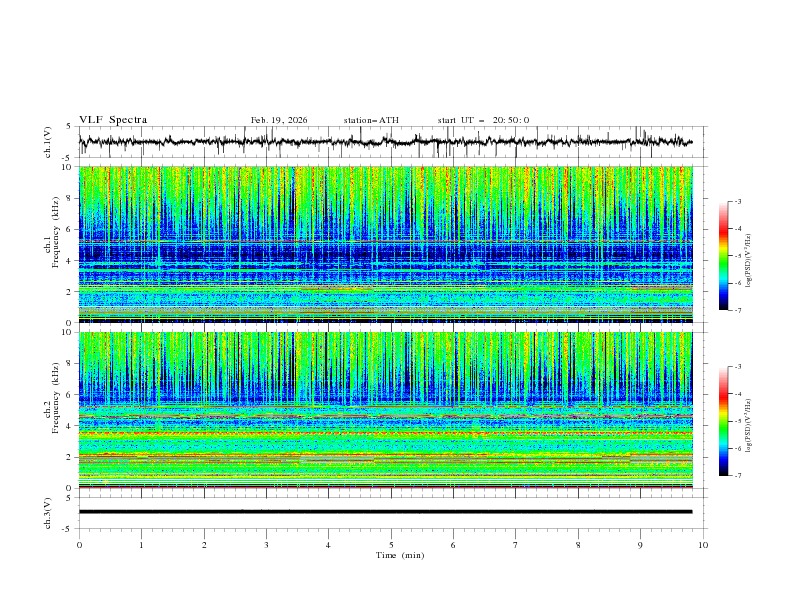Click the time axis tick label '3'

(x=266, y=545)
